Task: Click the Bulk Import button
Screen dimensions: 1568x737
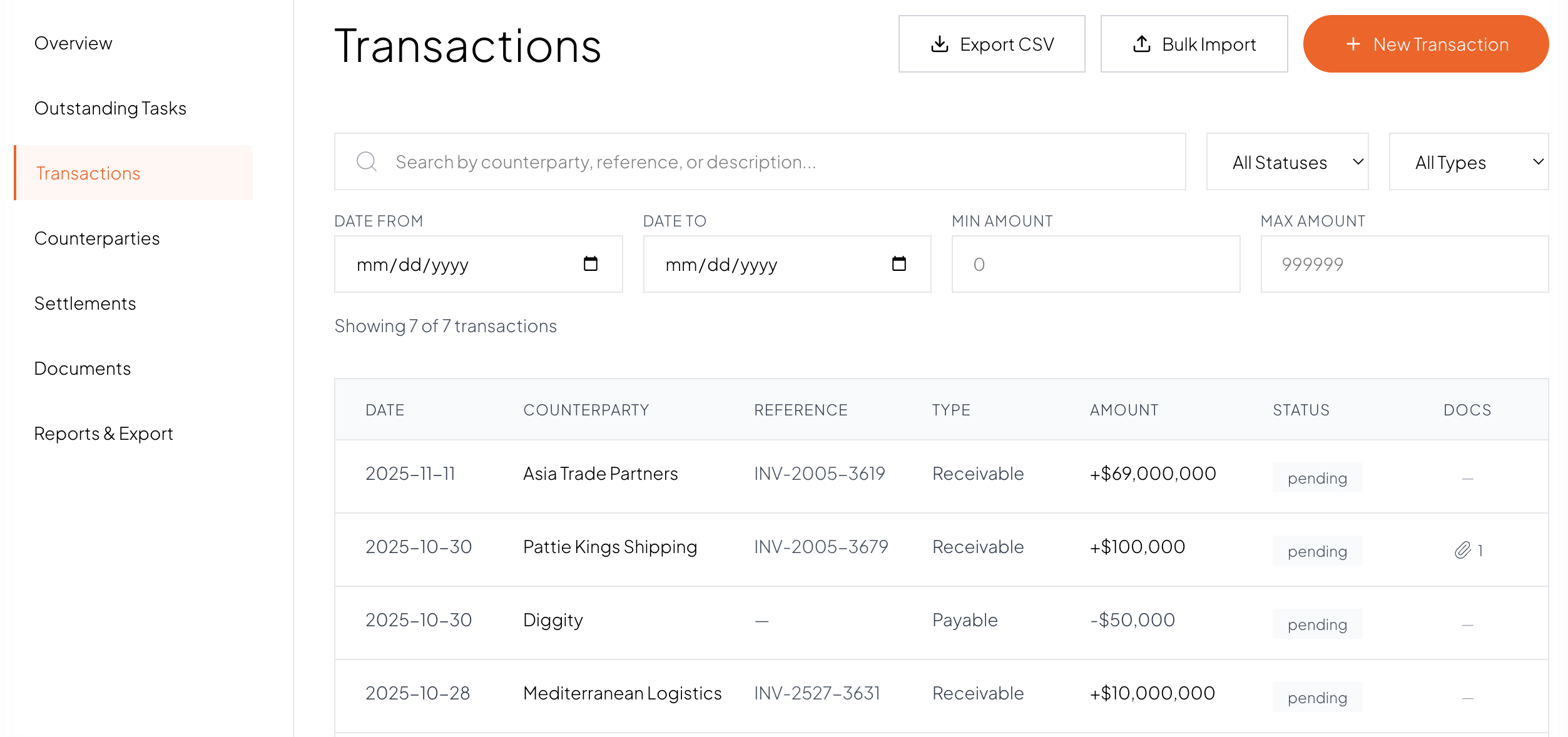Action: [x=1193, y=44]
